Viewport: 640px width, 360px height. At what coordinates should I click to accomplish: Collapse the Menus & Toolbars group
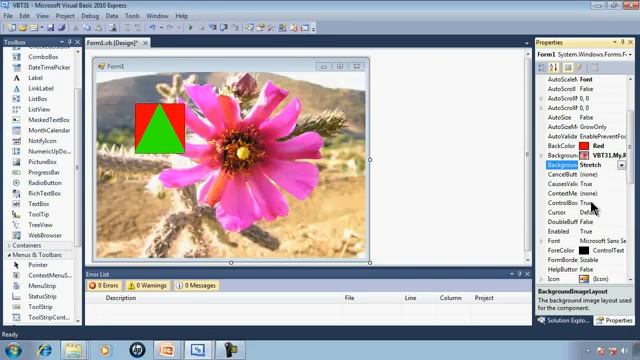click(9, 255)
